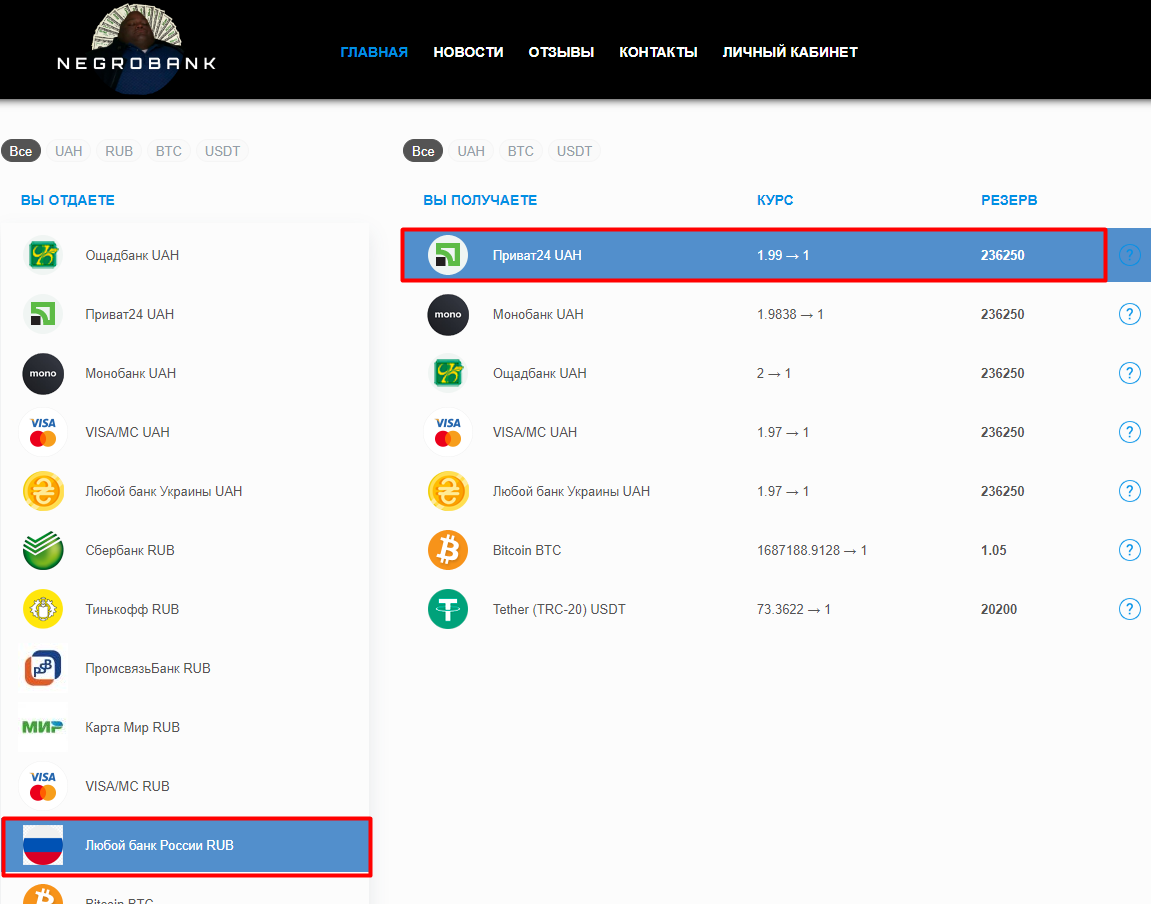This screenshot has height=904, width=1151.
Task: Click the mono logo in give list
Action: click(x=43, y=373)
